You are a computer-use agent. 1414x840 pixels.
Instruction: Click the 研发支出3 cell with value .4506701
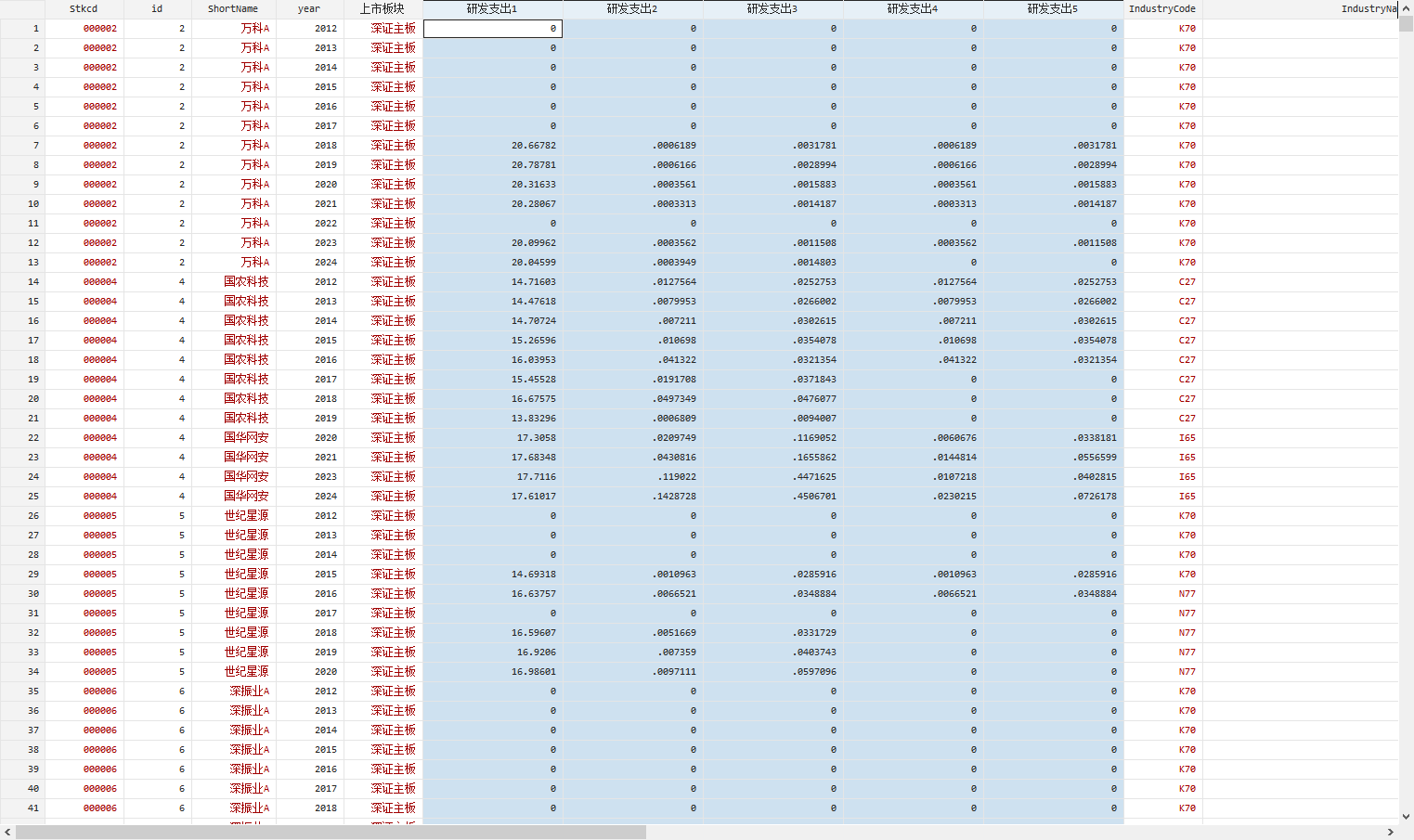772,497
